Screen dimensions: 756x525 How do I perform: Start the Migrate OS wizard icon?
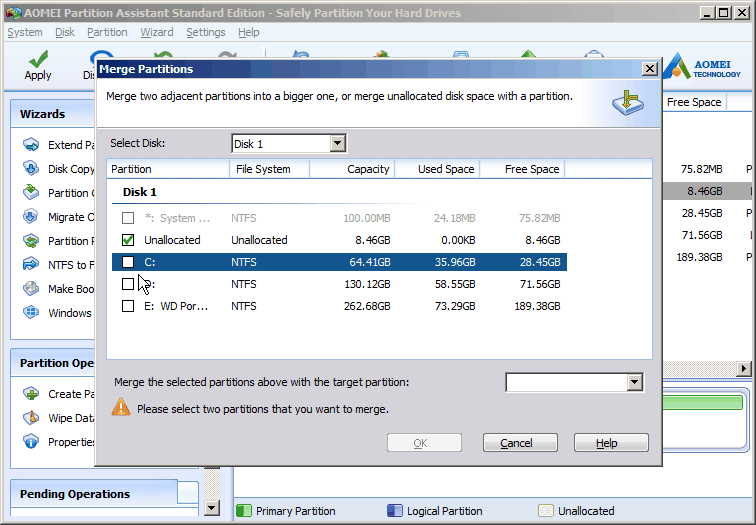pos(31,216)
